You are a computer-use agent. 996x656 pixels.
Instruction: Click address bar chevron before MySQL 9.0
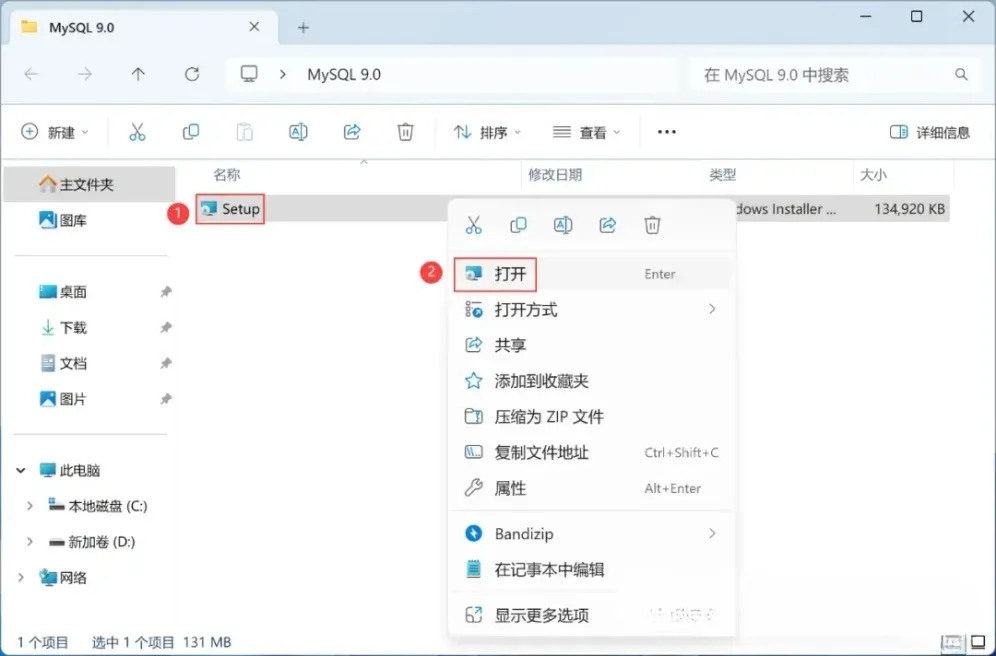[x=283, y=74]
